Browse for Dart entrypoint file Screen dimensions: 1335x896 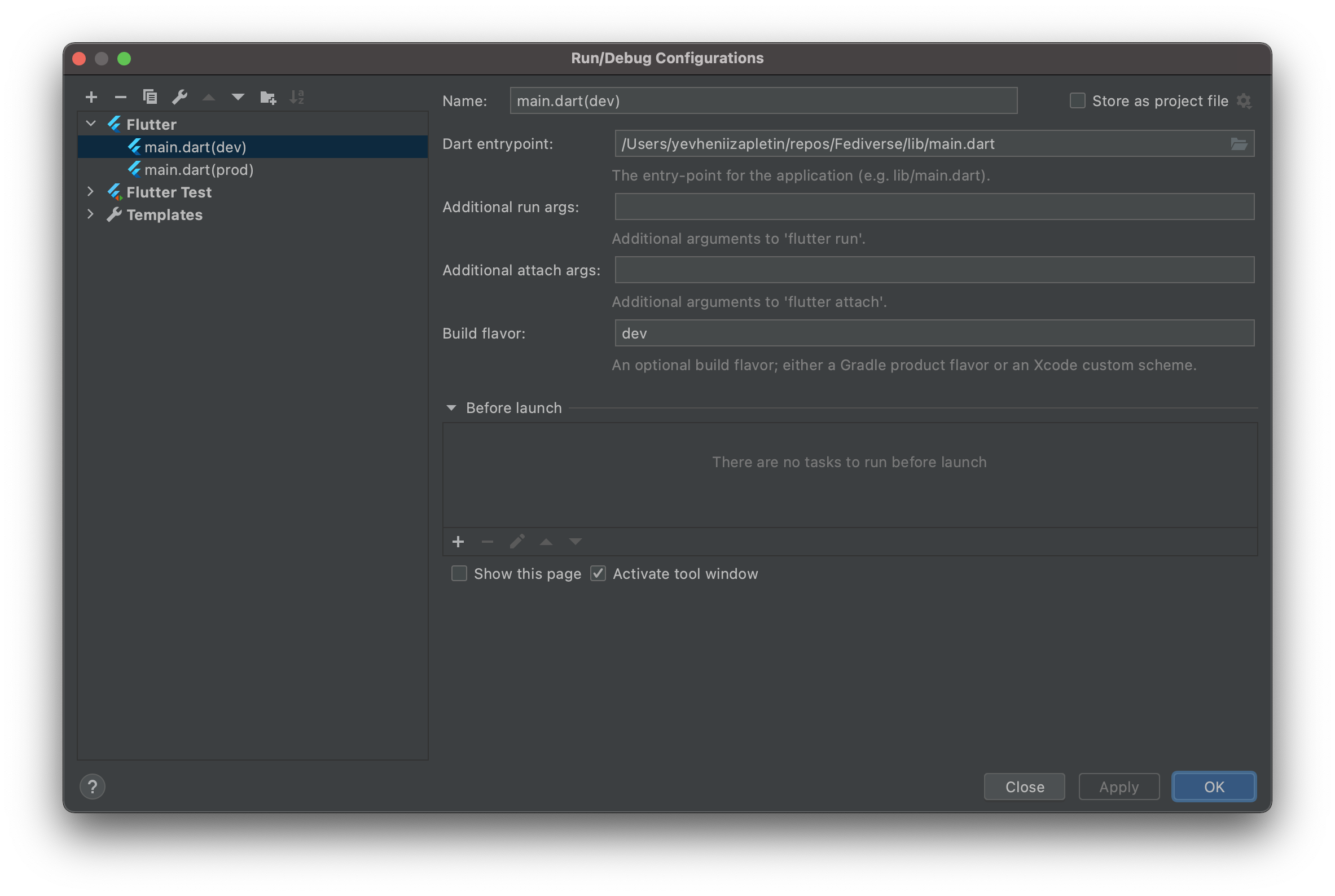pyautogui.click(x=1239, y=144)
